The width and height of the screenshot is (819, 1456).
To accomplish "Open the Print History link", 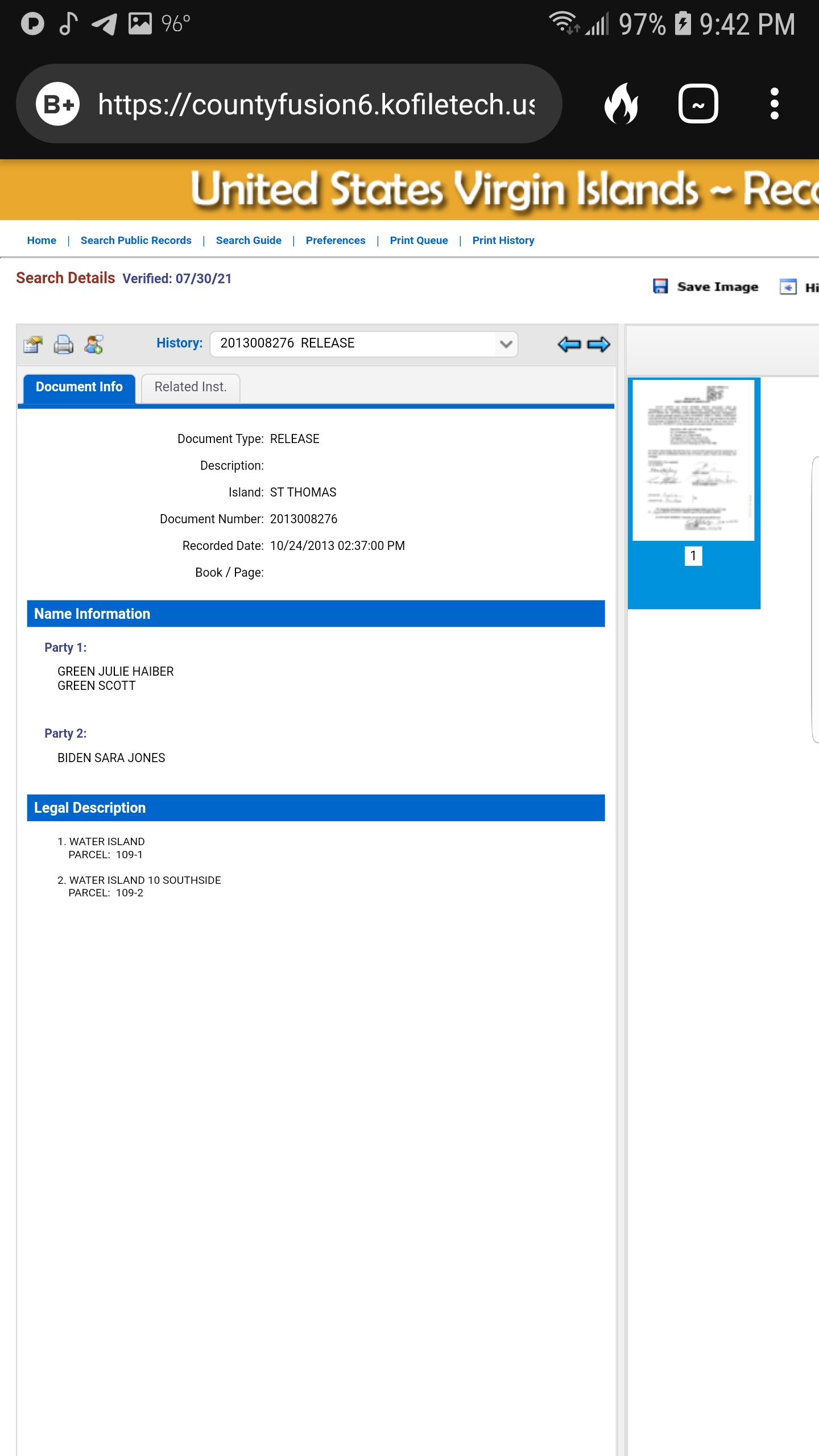I will pyautogui.click(x=503, y=241).
